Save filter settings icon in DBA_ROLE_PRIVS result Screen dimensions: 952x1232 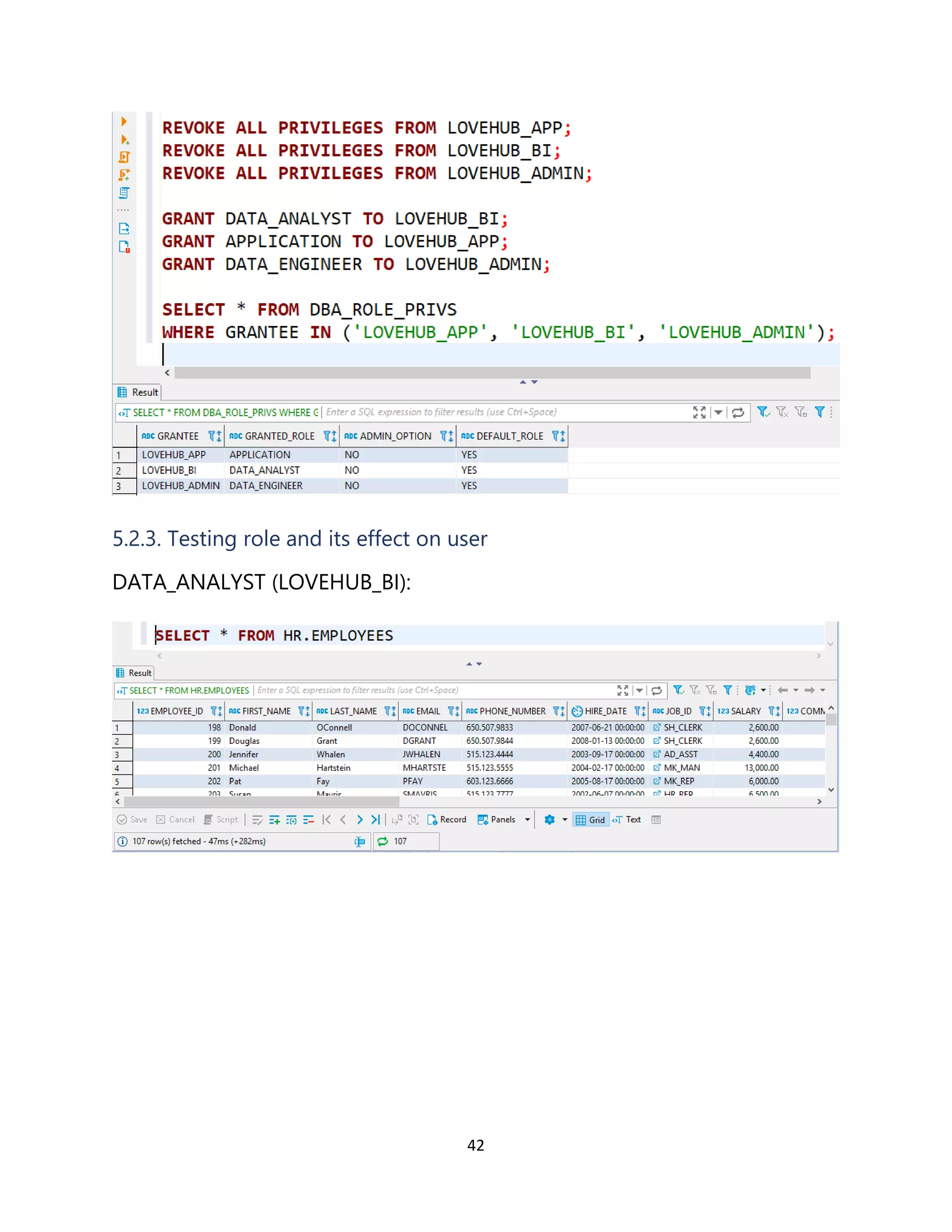pos(801,412)
